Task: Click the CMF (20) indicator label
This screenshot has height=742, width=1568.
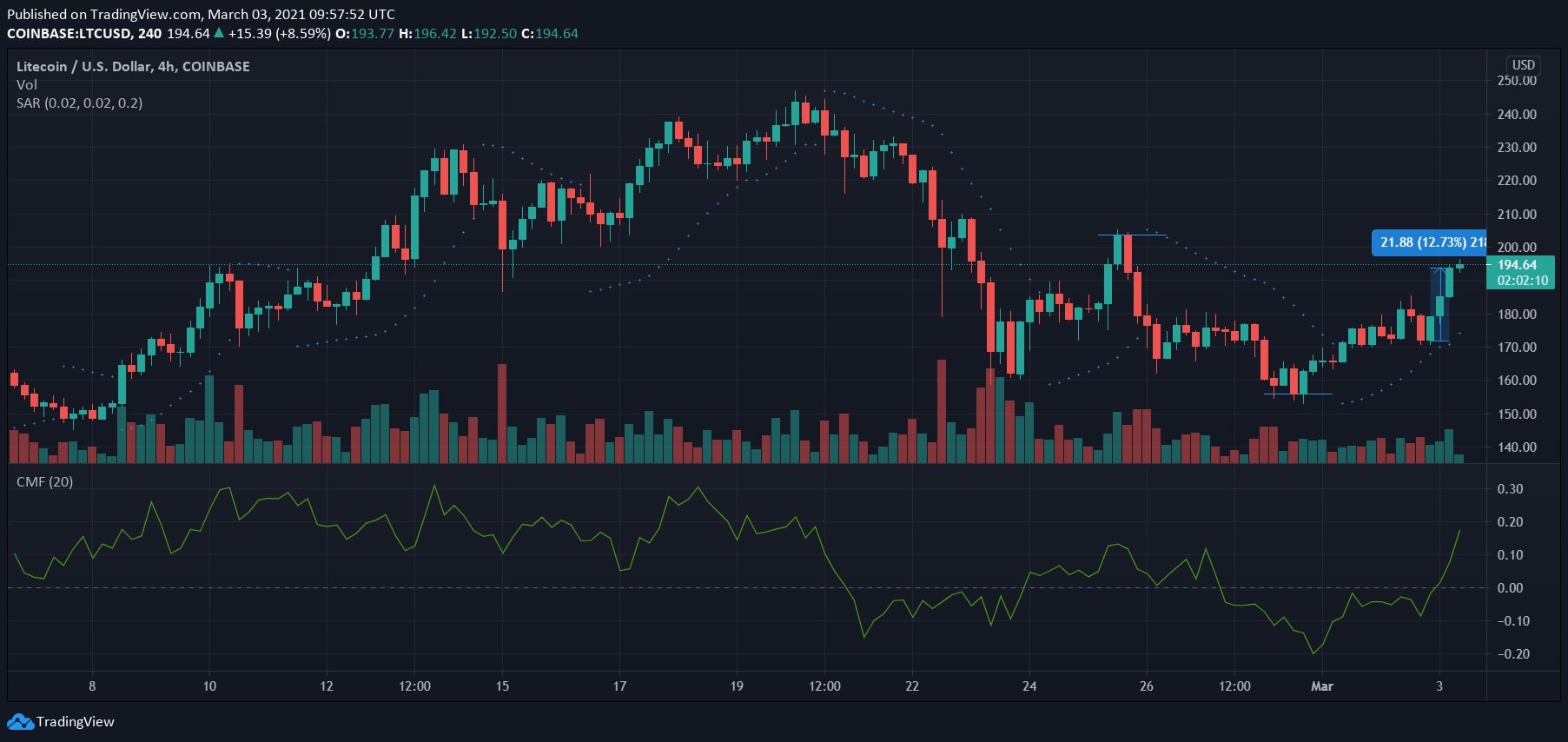Action: (x=44, y=481)
